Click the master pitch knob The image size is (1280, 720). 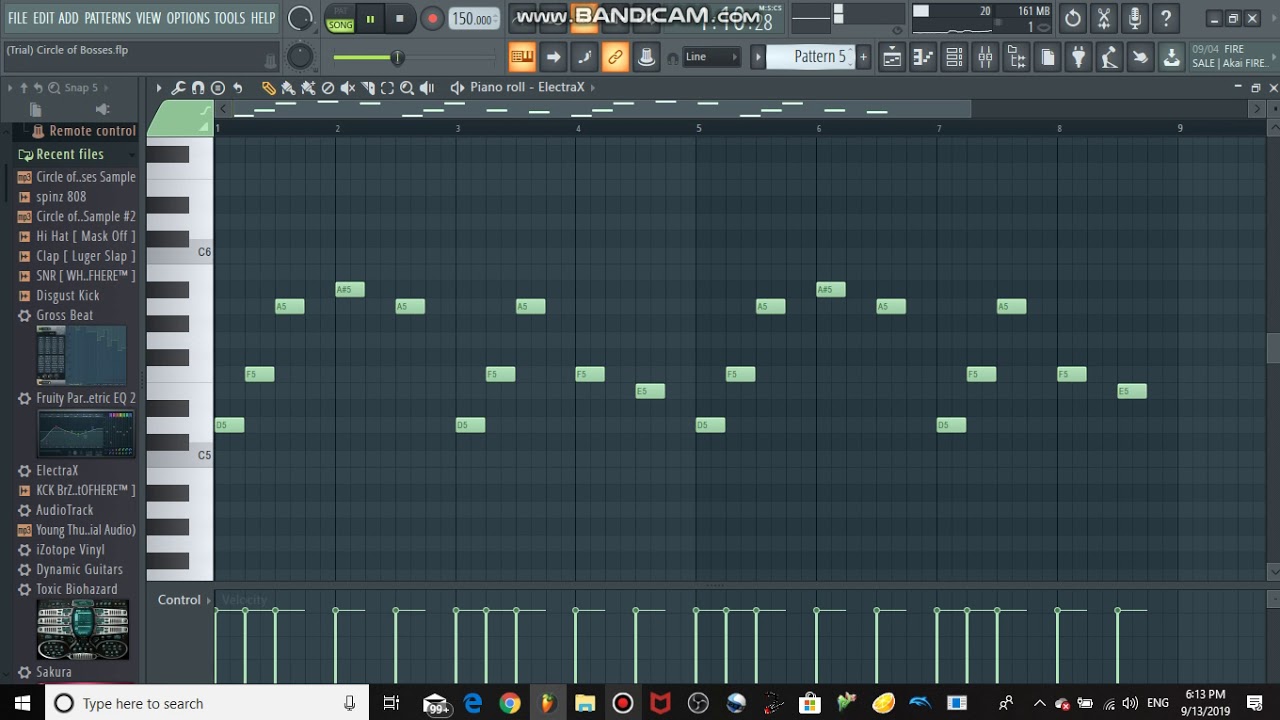point(300,57)
